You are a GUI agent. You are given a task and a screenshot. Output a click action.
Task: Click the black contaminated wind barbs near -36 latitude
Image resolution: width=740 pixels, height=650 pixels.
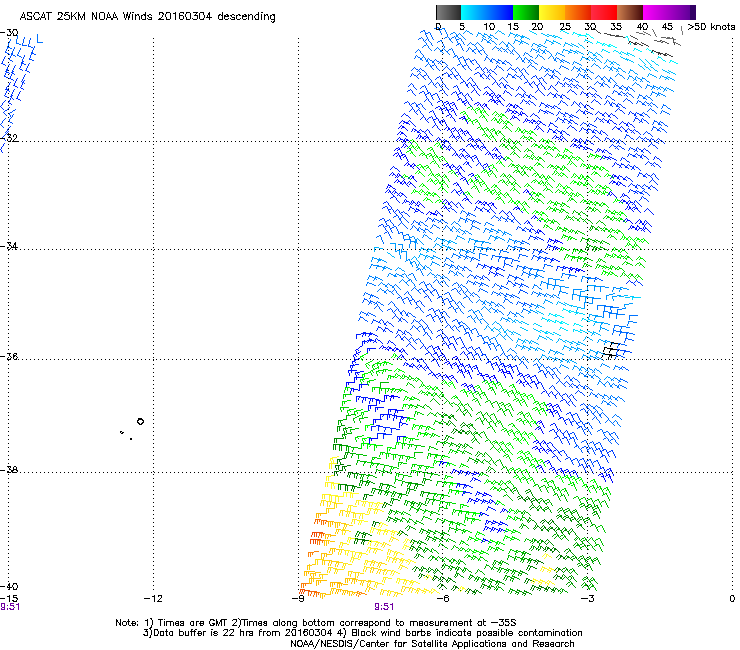pyautogui.click(x=611, y=350)
